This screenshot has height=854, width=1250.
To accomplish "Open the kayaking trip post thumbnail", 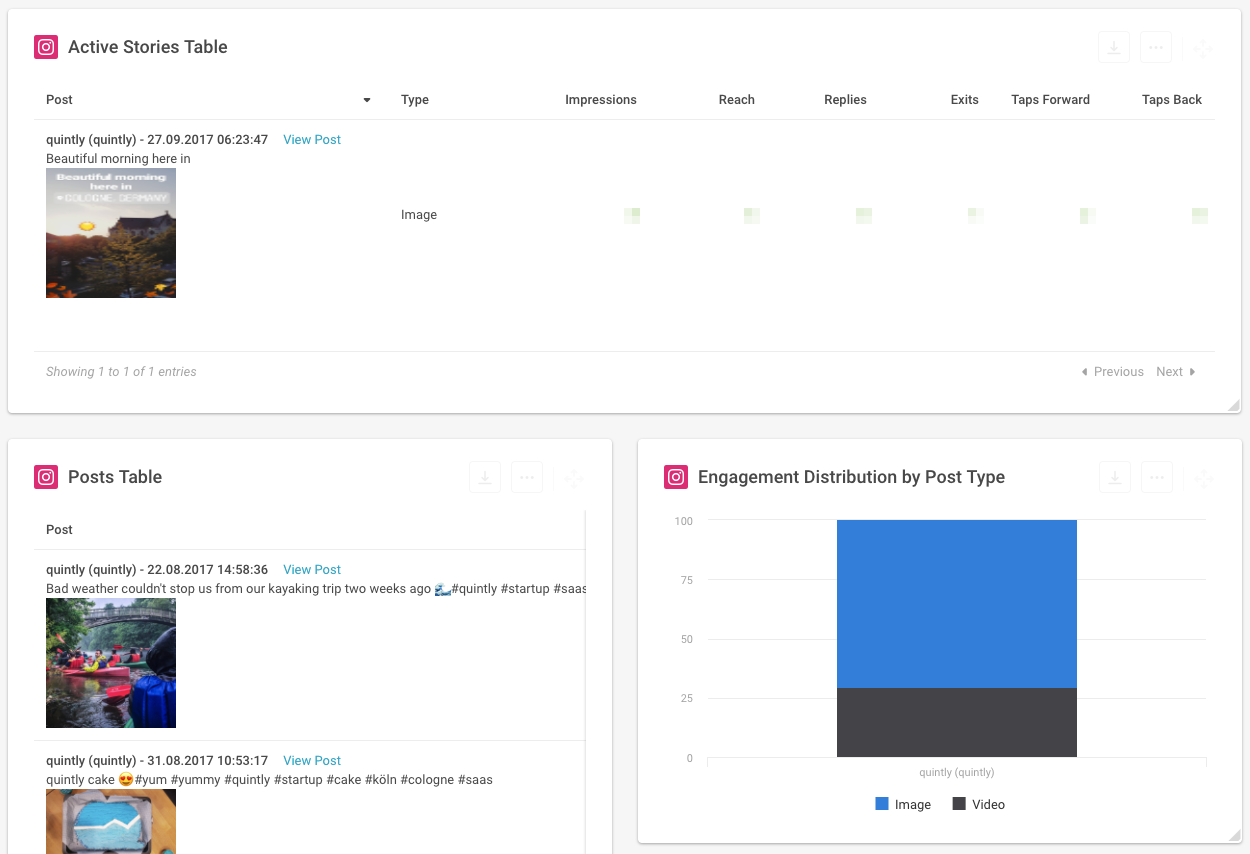I will [111, 663].
